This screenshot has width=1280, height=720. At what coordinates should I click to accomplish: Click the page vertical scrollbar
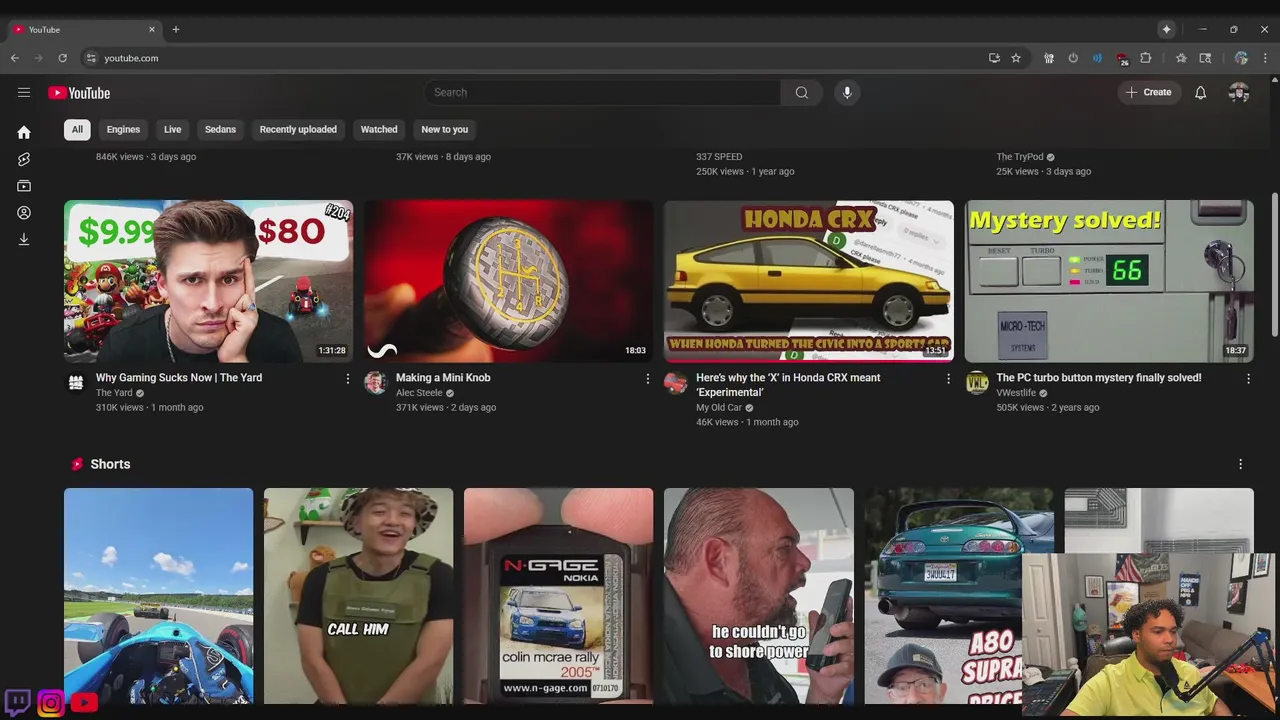tap(1274, 265)
